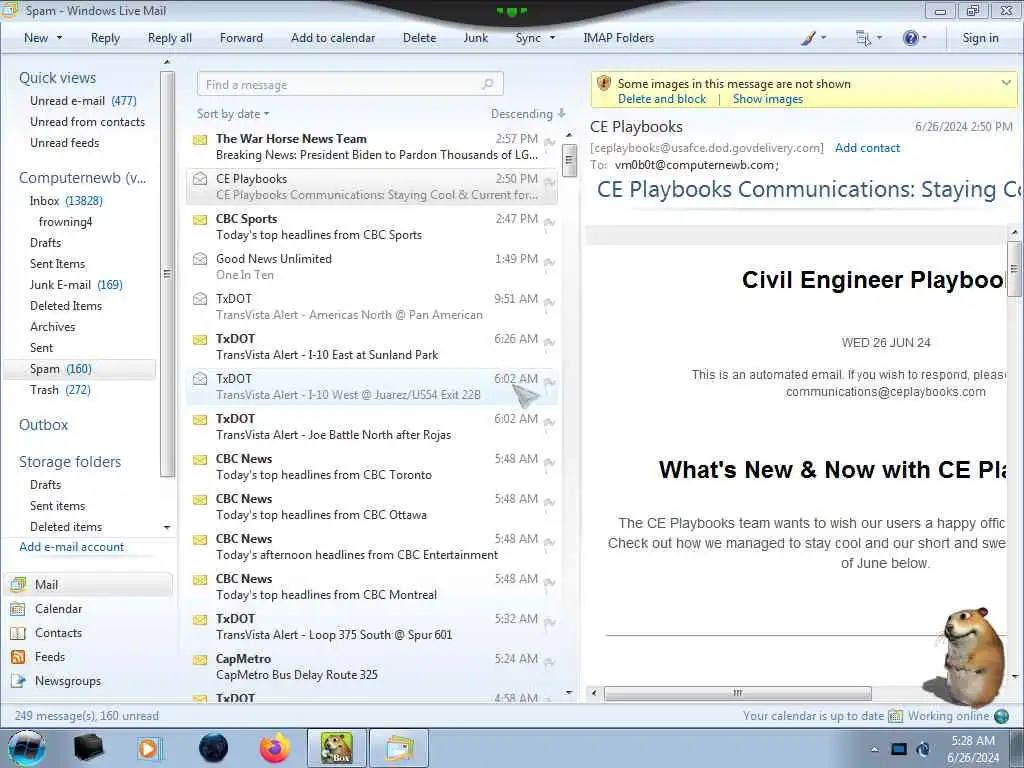Open the Inbox folder

point(66,201)
